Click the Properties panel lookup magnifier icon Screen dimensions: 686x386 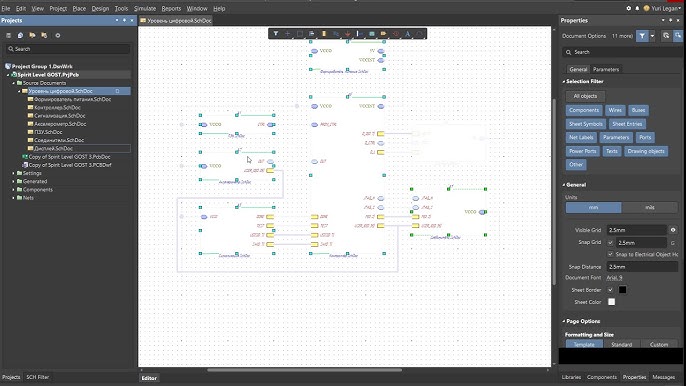pyautogui.click(x=678, y=36)
